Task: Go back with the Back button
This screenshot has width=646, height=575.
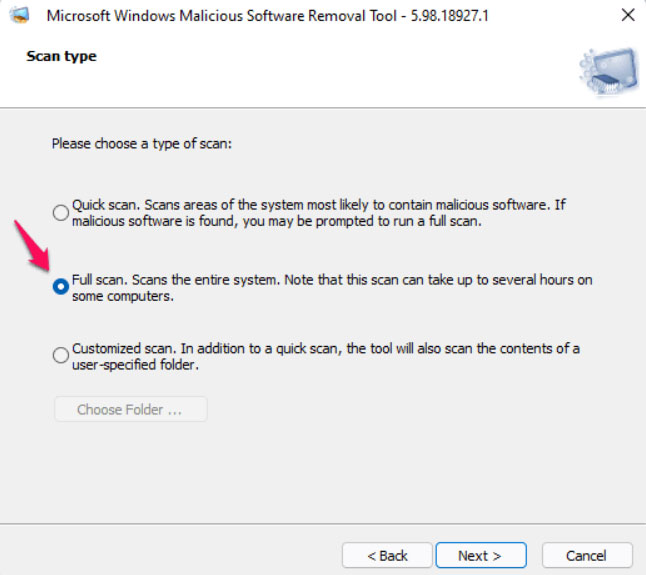Action: [x=387, y=555]
